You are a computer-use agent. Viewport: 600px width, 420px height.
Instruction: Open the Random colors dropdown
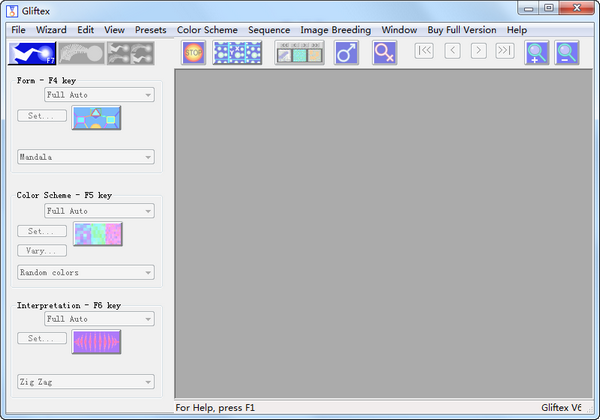[86, 272]
